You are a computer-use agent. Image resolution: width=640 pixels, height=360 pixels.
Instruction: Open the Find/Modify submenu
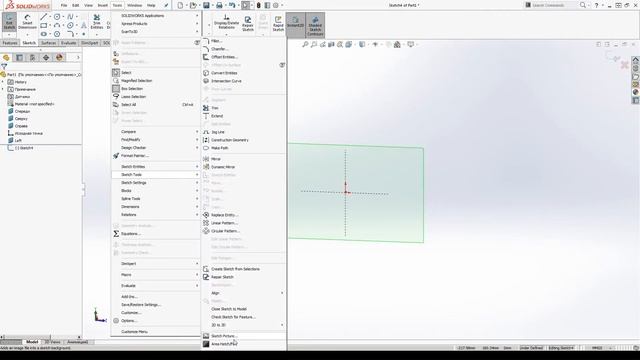click(x=156, y=140)
